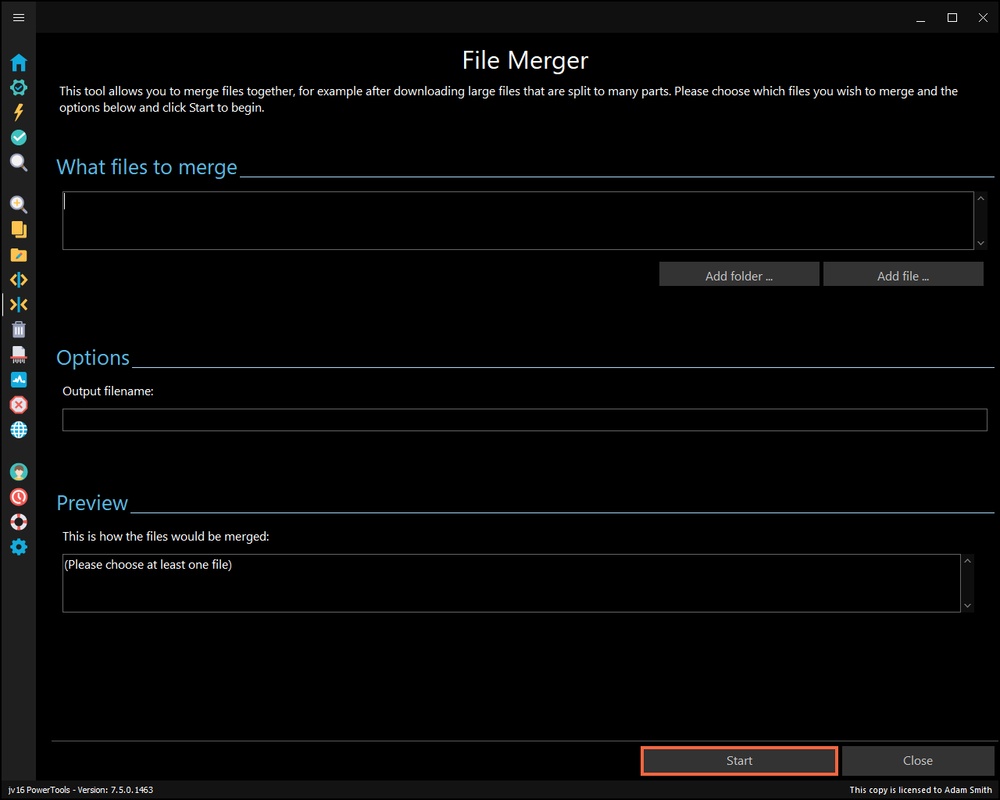This screenshot has width=1000, height=800.
Task: Click the yellow lightning bolt sidebar icon
Action: [18, 112]
